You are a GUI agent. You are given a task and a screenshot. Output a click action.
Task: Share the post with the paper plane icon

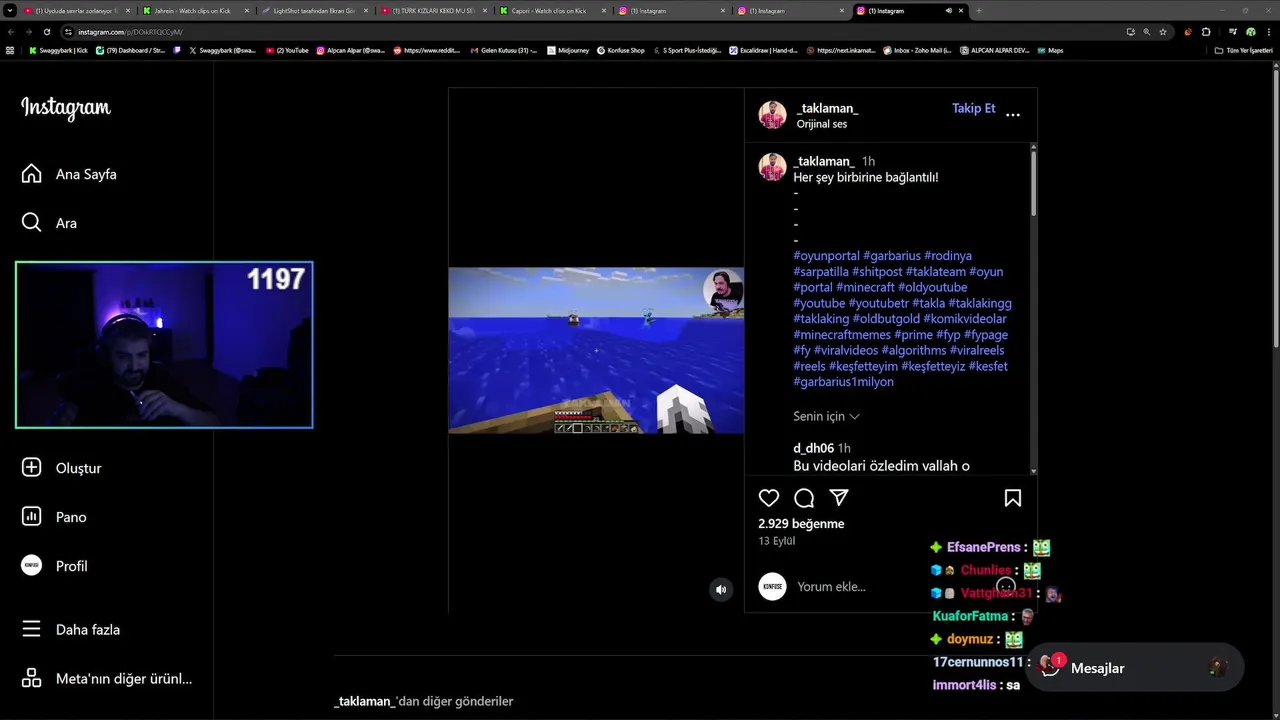(839, 498)
